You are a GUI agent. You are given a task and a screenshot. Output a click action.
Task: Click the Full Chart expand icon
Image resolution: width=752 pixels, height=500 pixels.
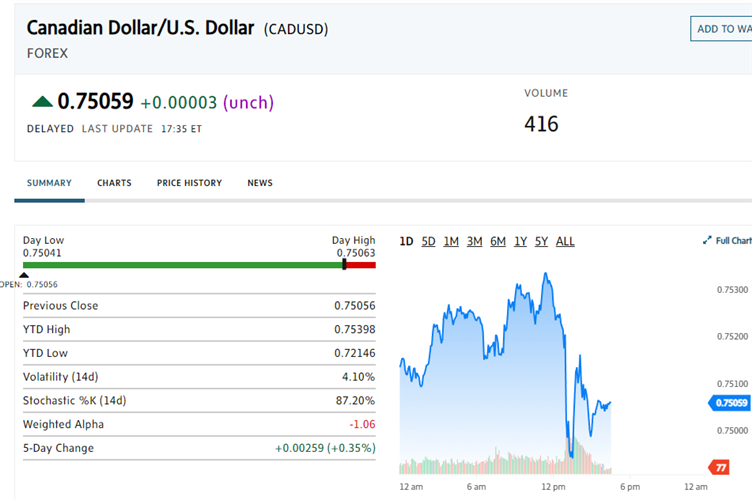tap(707, 241)
